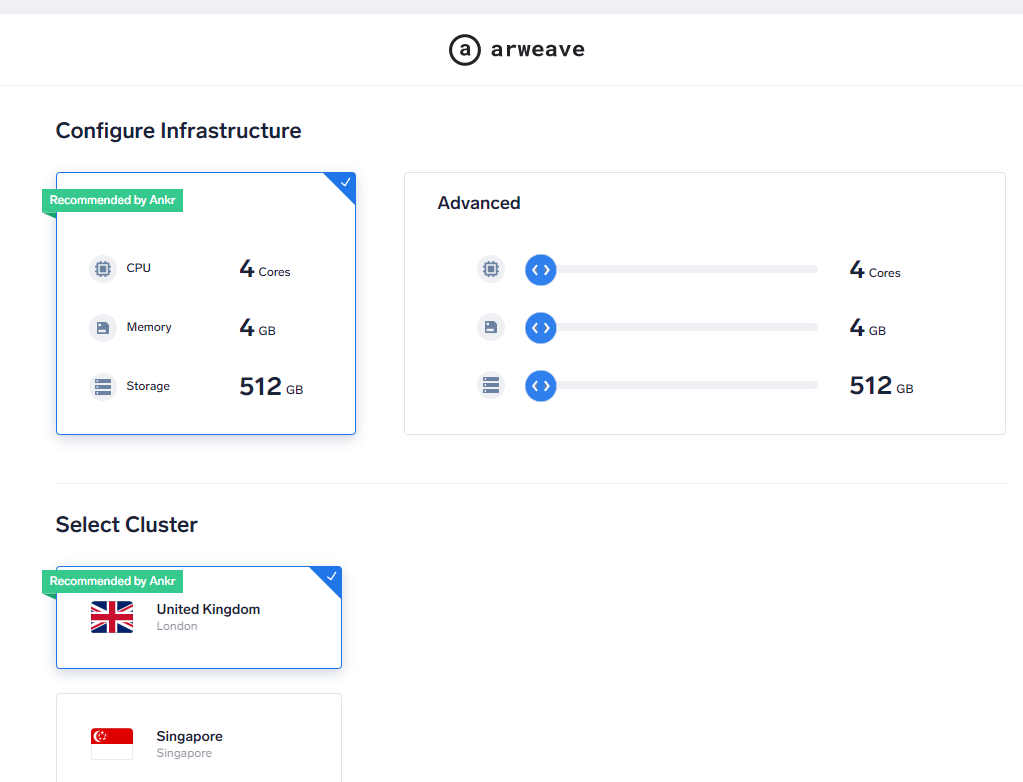Screen dimensions: 1023x782
Task: Click the United Kingdom flag icon
Action: tap(112, 617)
